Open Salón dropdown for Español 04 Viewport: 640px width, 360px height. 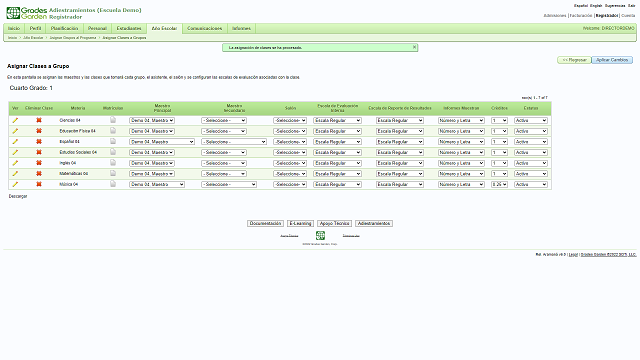click(290, 142)
